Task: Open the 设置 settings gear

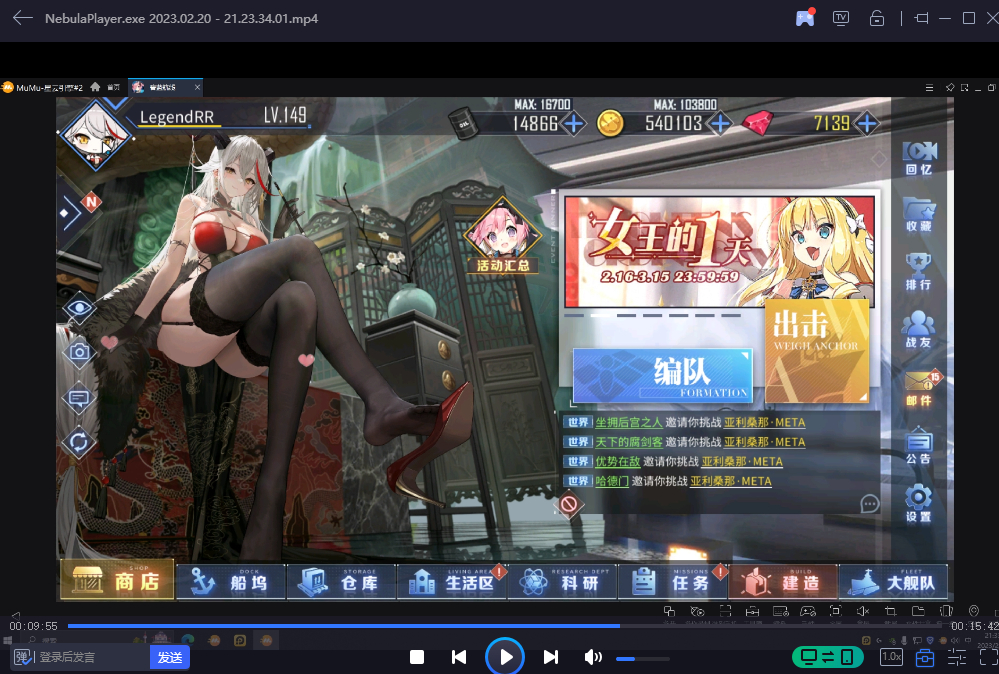Action: pyautogui.click(x=919, y=504)
